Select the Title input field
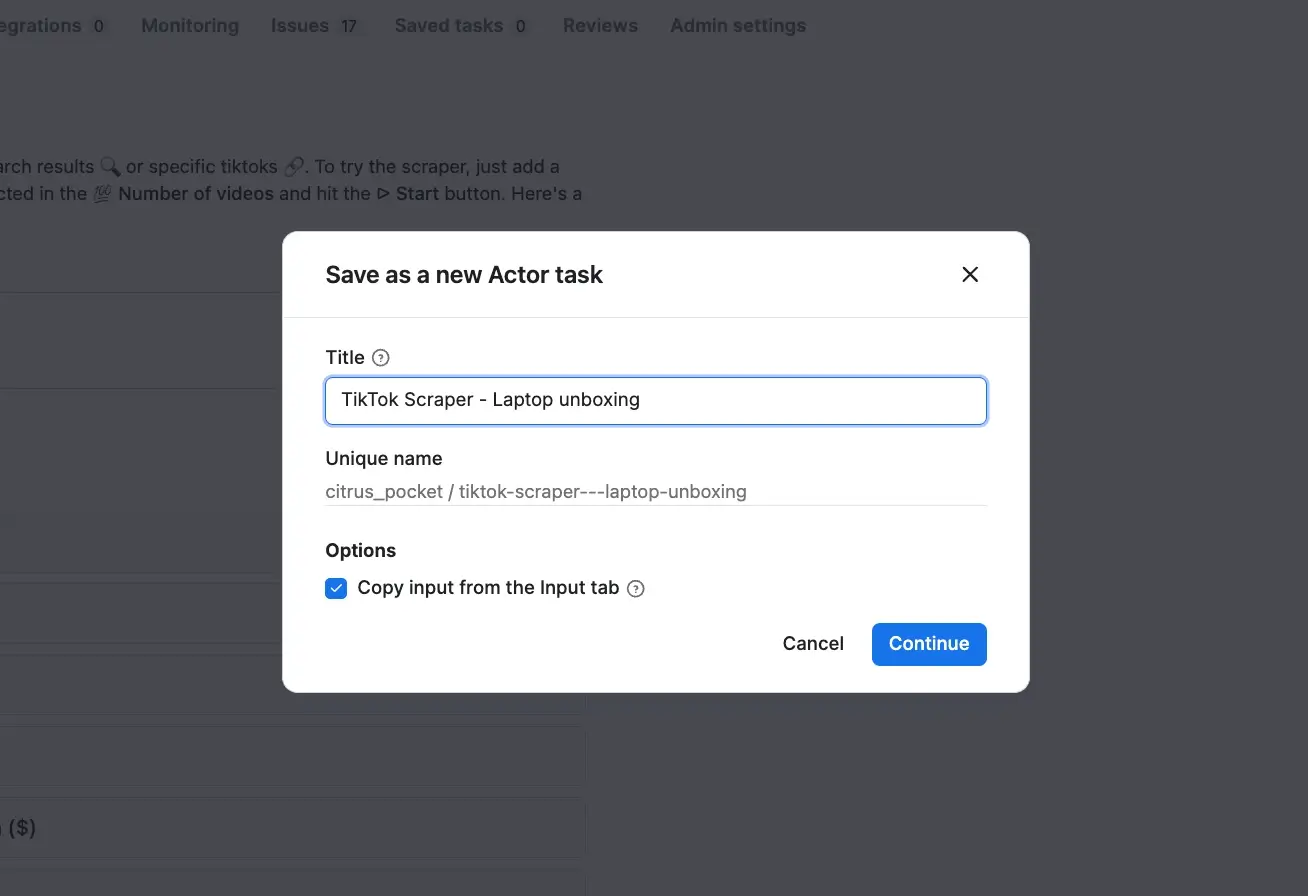This screenshot has height=896, width=1308. (x=656, y=399)
